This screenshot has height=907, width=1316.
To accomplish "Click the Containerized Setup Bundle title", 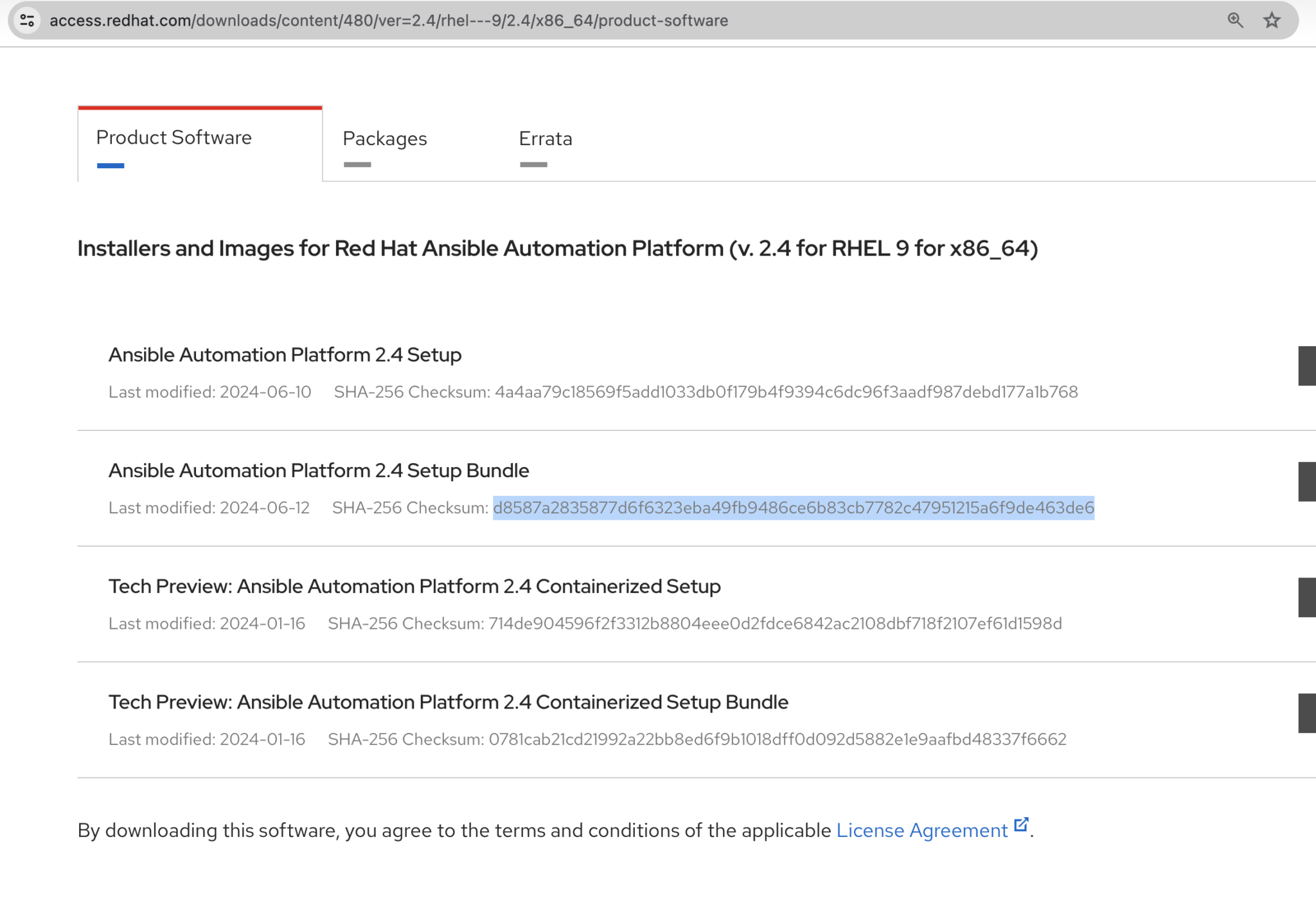I will click(448, 701).
